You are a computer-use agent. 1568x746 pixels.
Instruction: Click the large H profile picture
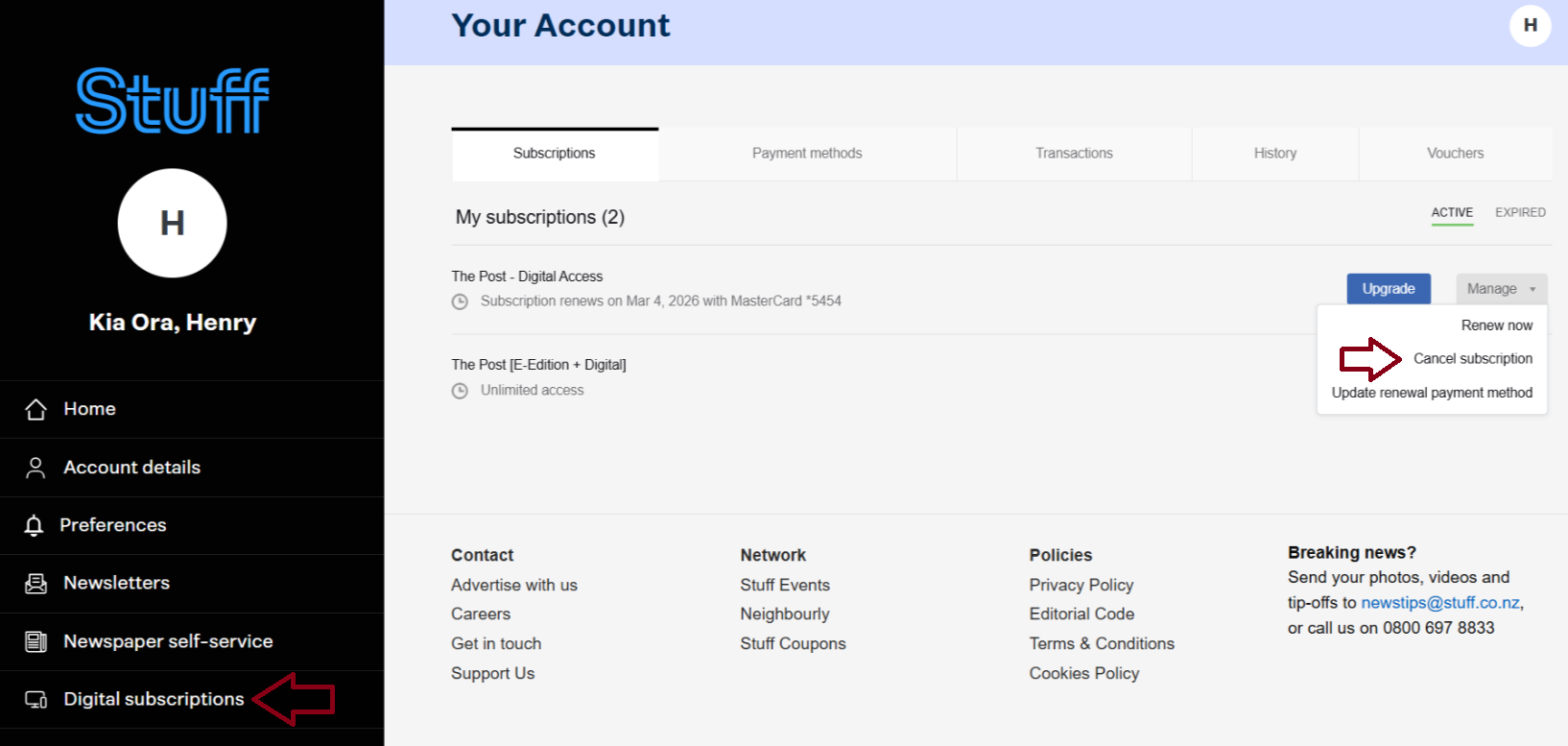(173, 224)
